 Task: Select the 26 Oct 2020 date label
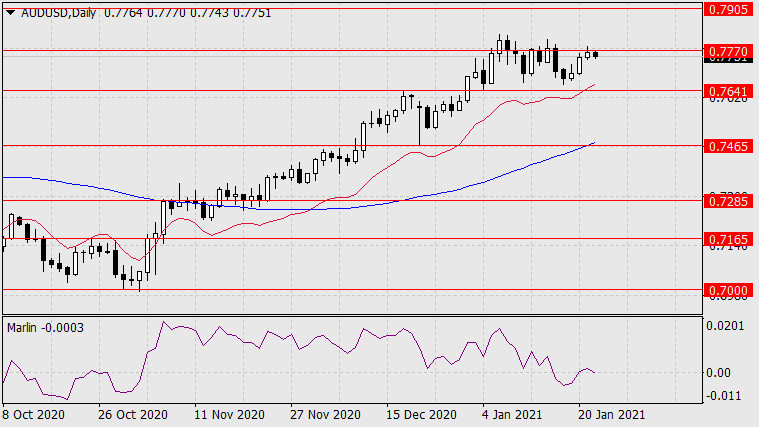133,415
